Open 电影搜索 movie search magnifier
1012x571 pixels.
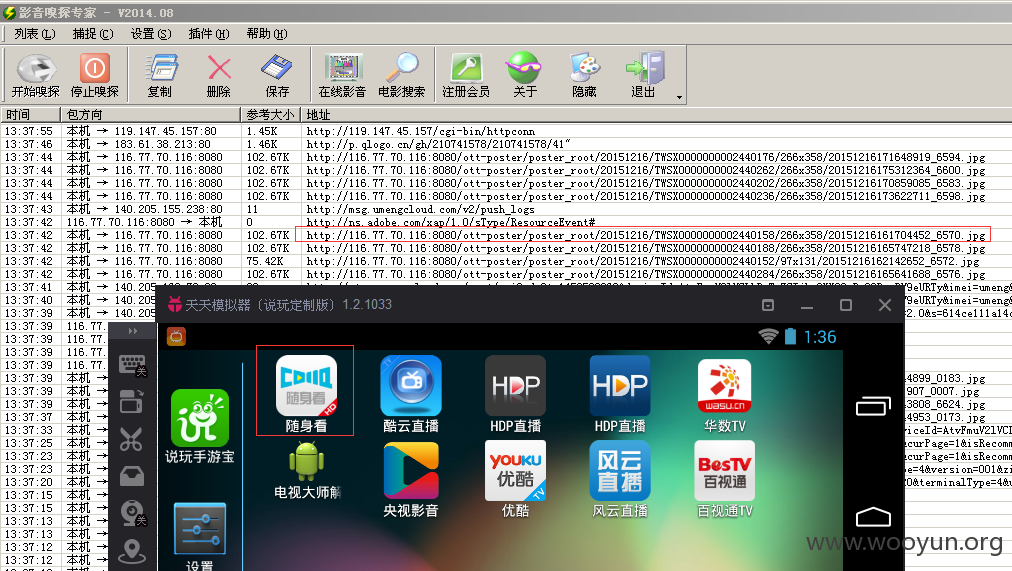(401, 75)
